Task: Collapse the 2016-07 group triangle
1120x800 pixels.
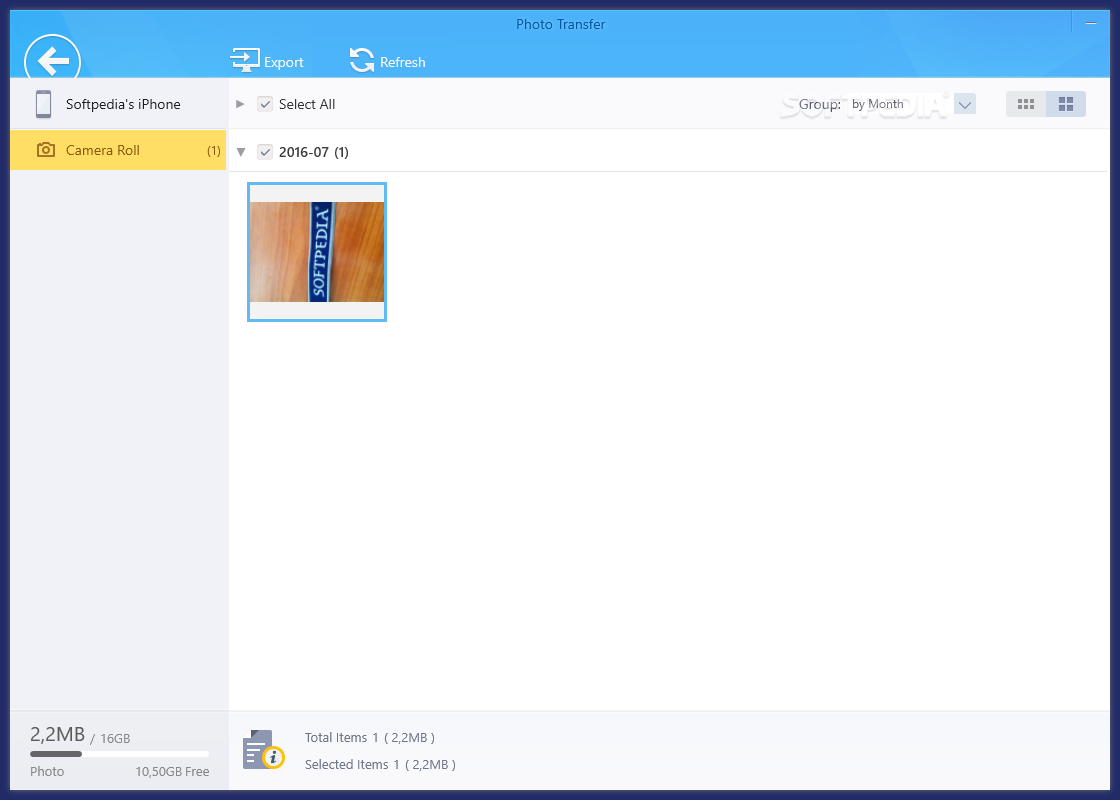Action: 241,152
